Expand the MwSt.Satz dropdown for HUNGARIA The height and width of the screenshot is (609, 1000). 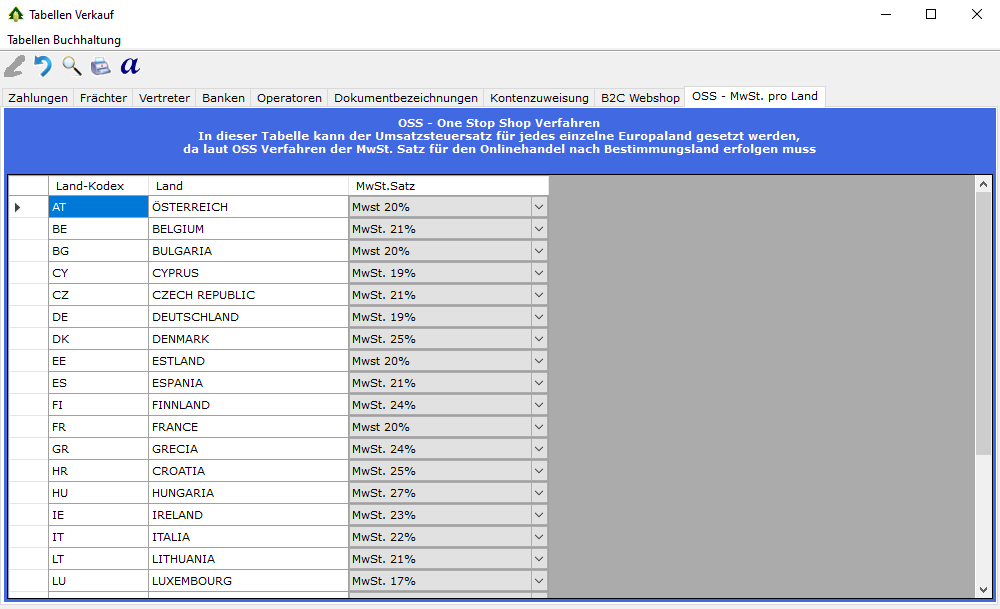(539, 493)
